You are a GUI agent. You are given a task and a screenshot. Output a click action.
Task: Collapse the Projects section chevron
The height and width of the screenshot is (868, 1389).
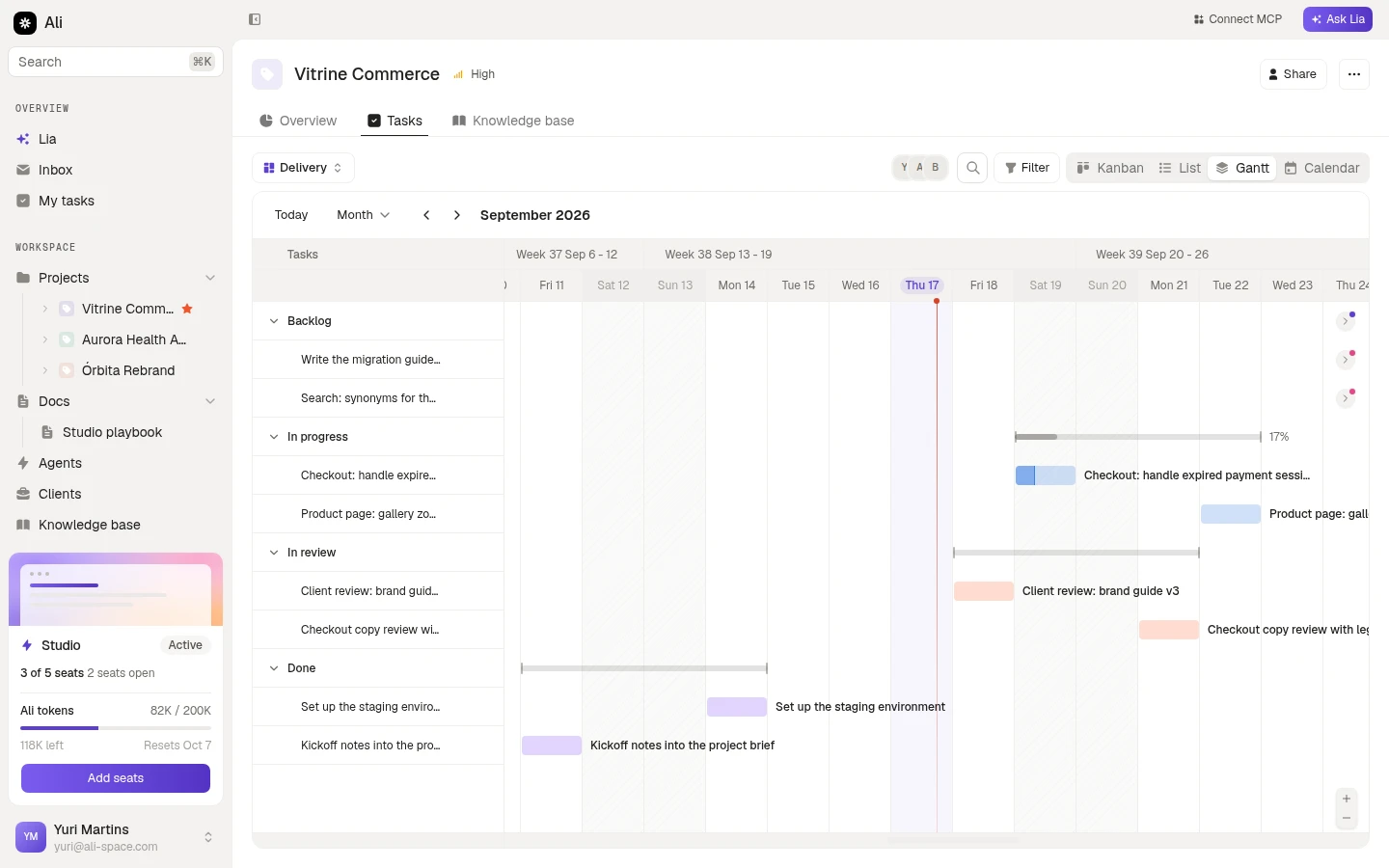(210, 278)
